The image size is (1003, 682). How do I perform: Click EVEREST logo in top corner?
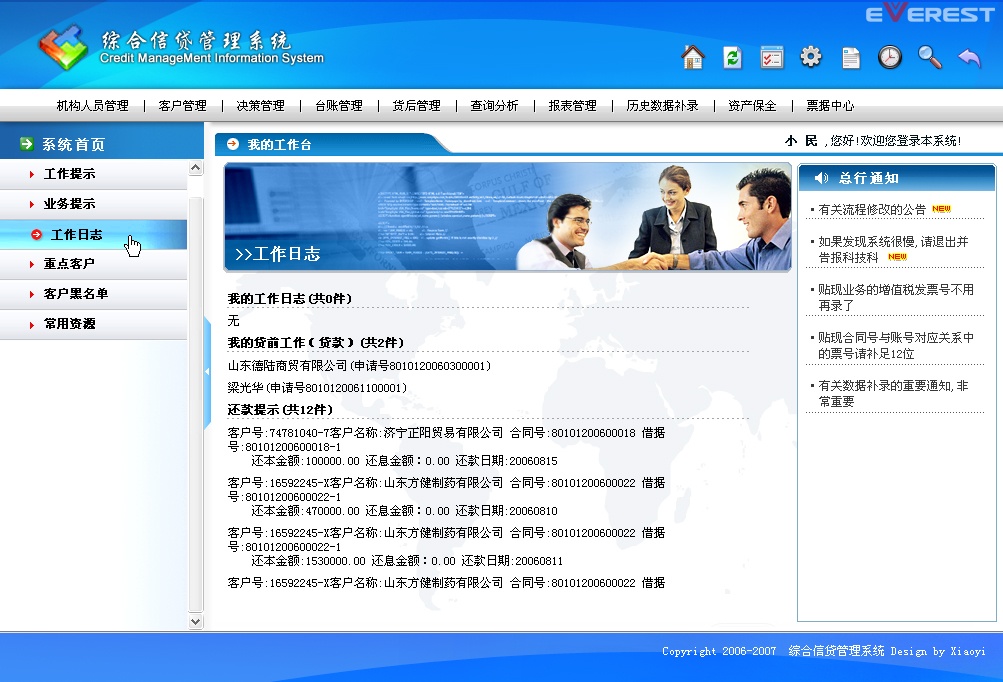coord(929,13)
